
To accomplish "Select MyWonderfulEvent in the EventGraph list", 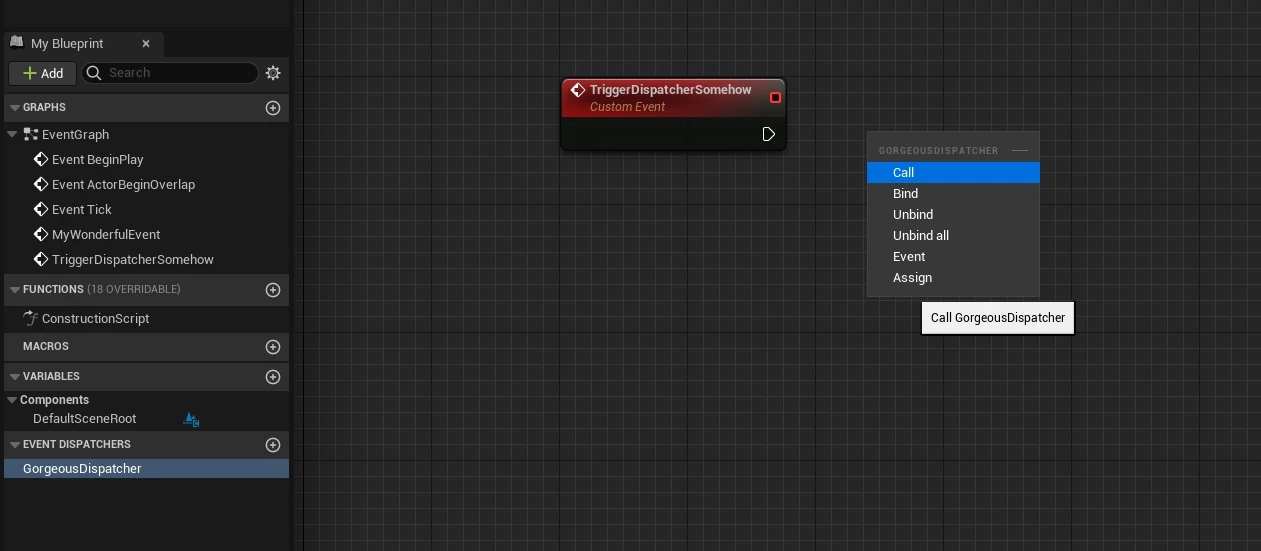I will point(105,235).
